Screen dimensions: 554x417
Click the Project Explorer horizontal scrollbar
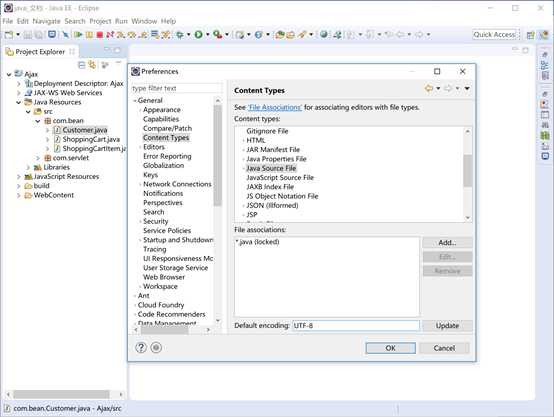click(x=61, y=394)
